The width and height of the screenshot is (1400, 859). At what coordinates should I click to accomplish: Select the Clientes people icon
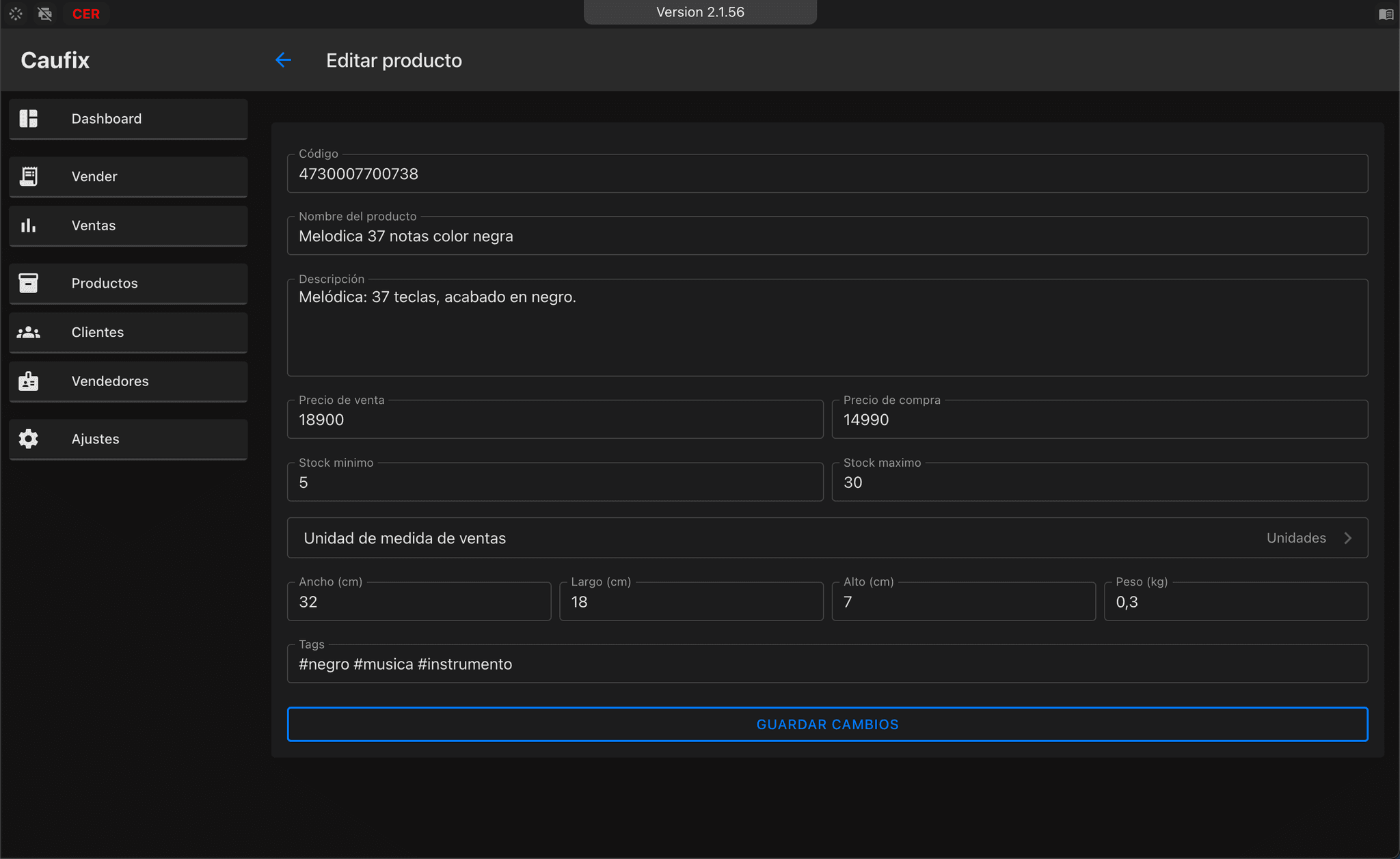coord(28,332)
